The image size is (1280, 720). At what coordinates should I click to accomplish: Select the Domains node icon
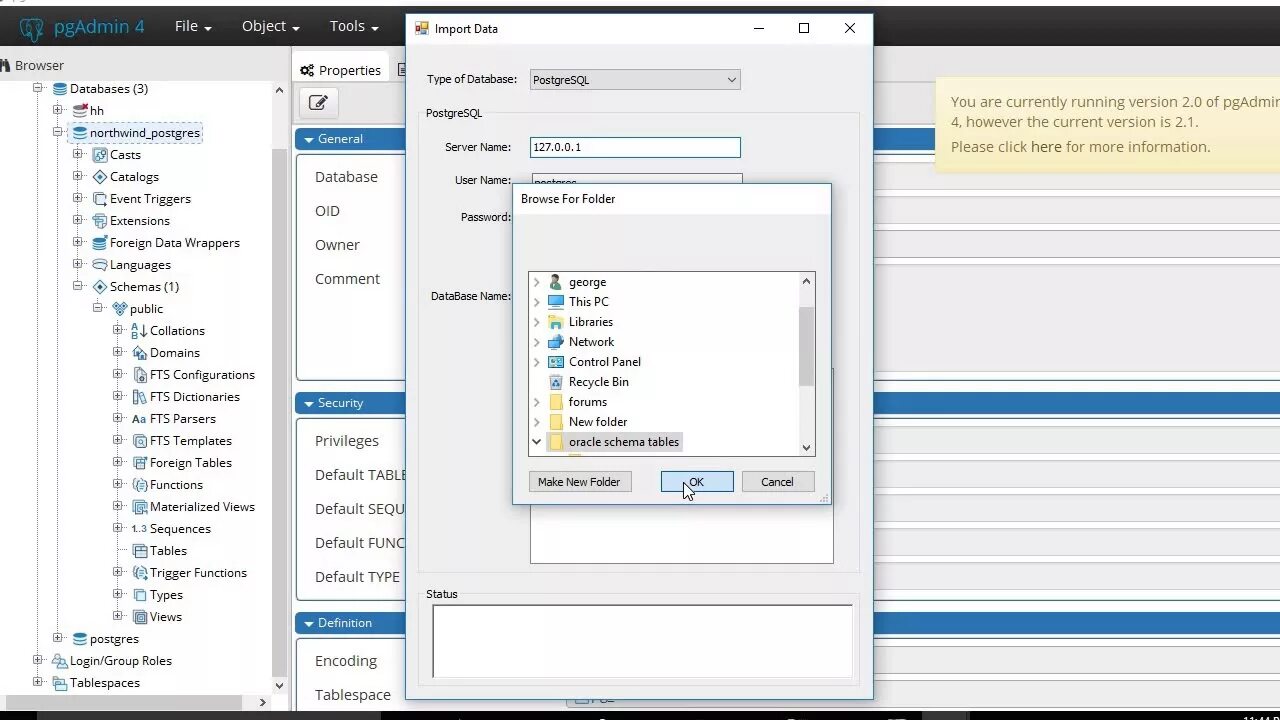[139, 353]
